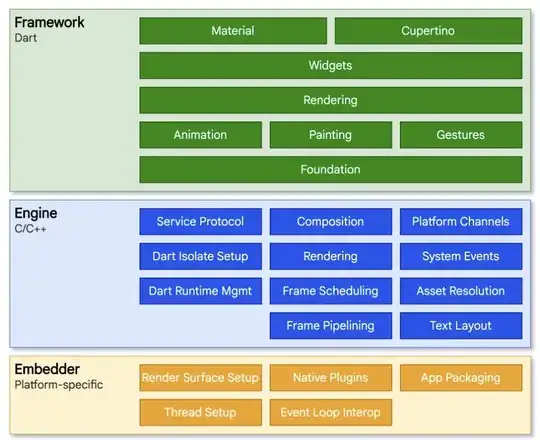
Task: Select the Event Loop Interop box
Action: click(331, 412)
